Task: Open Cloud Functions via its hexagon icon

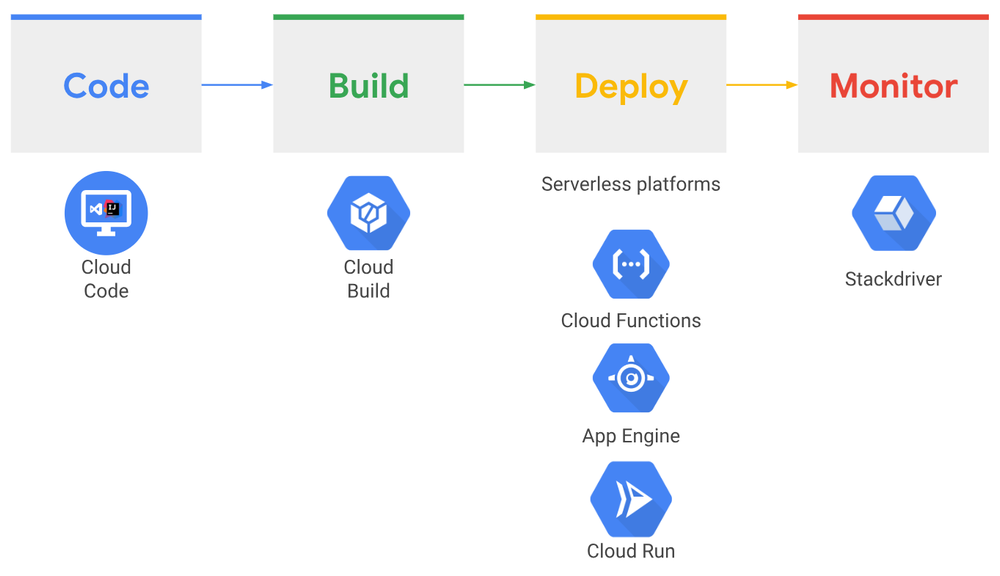Action: point(631,264)
